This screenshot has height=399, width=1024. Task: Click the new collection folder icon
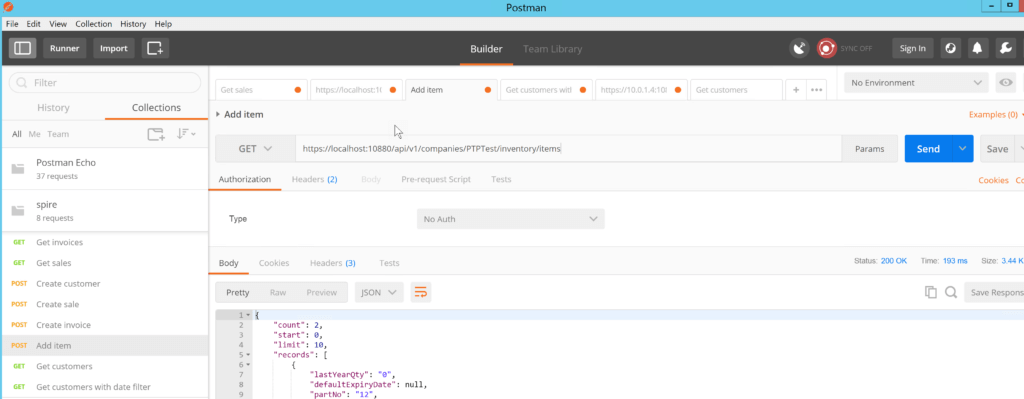point(155,134)
